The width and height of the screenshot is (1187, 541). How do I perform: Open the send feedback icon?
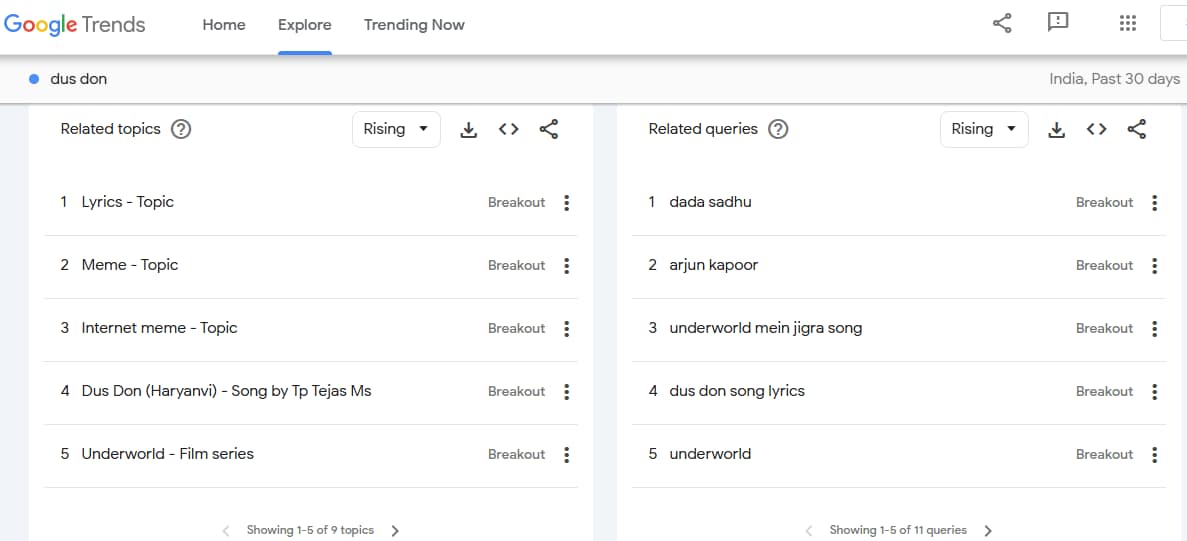tap(1058, 23)
